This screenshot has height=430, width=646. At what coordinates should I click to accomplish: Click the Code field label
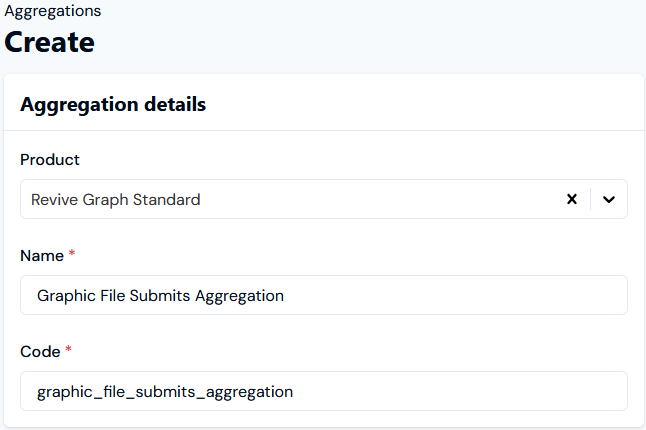(40, 351)
